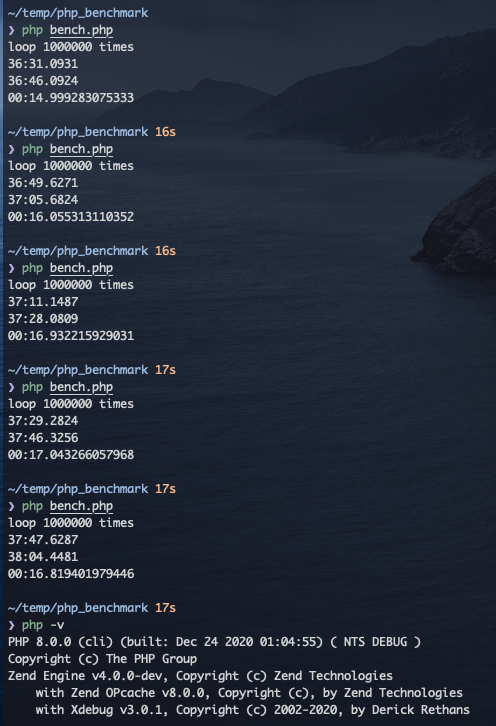Viewport: 496px width, 726px height.
Task: Select the 37:05.6824 timestamp line
Action: click(43, 200)
